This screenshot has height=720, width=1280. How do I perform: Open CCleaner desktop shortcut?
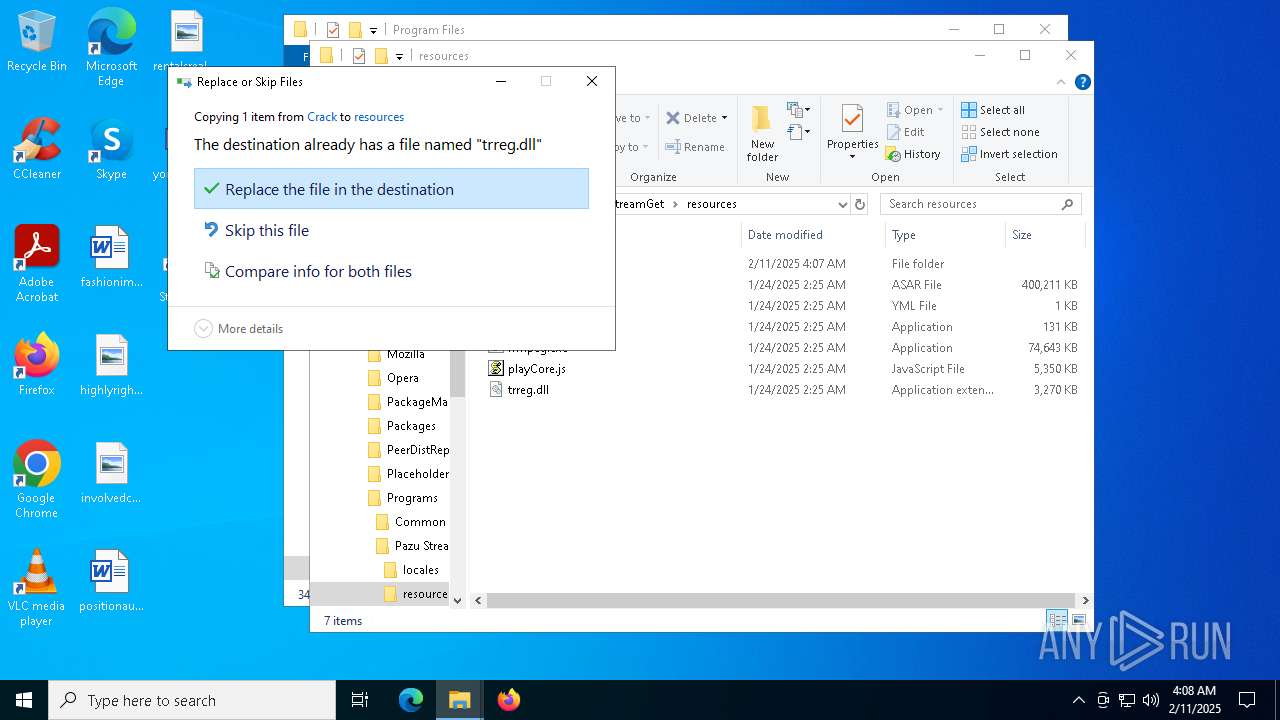pyautogui.click(x=37, y=149)
